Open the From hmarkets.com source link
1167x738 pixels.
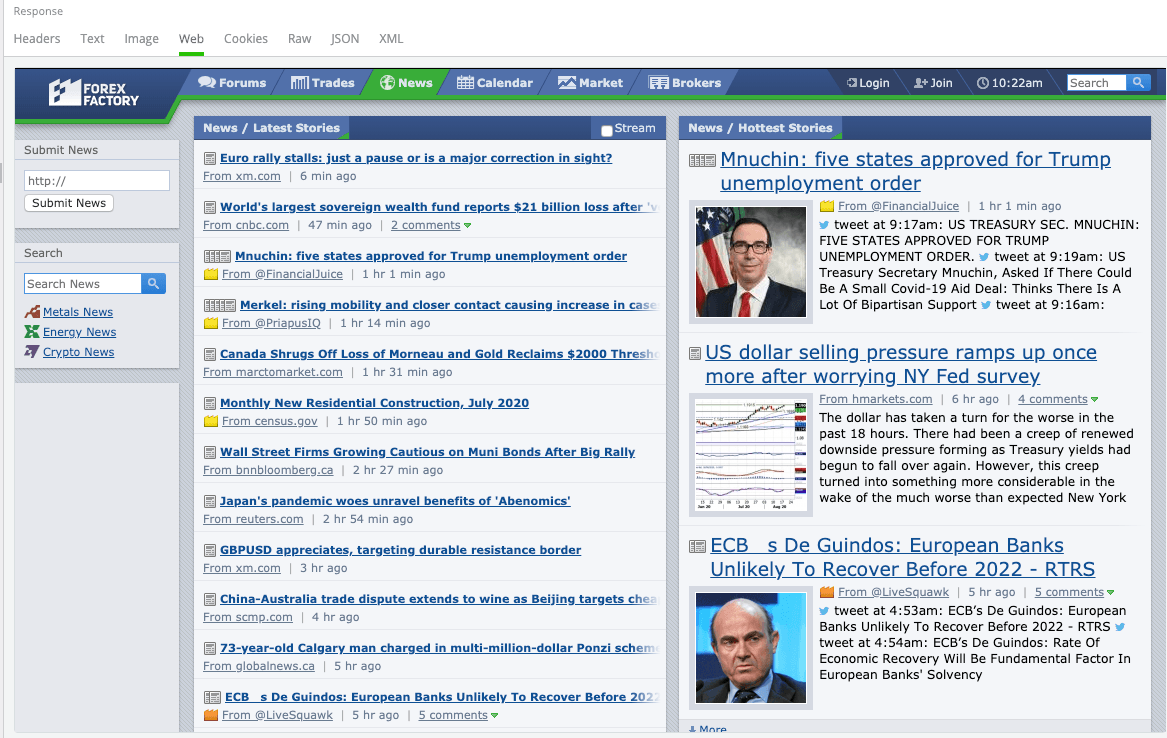click(x=876, y=400)
